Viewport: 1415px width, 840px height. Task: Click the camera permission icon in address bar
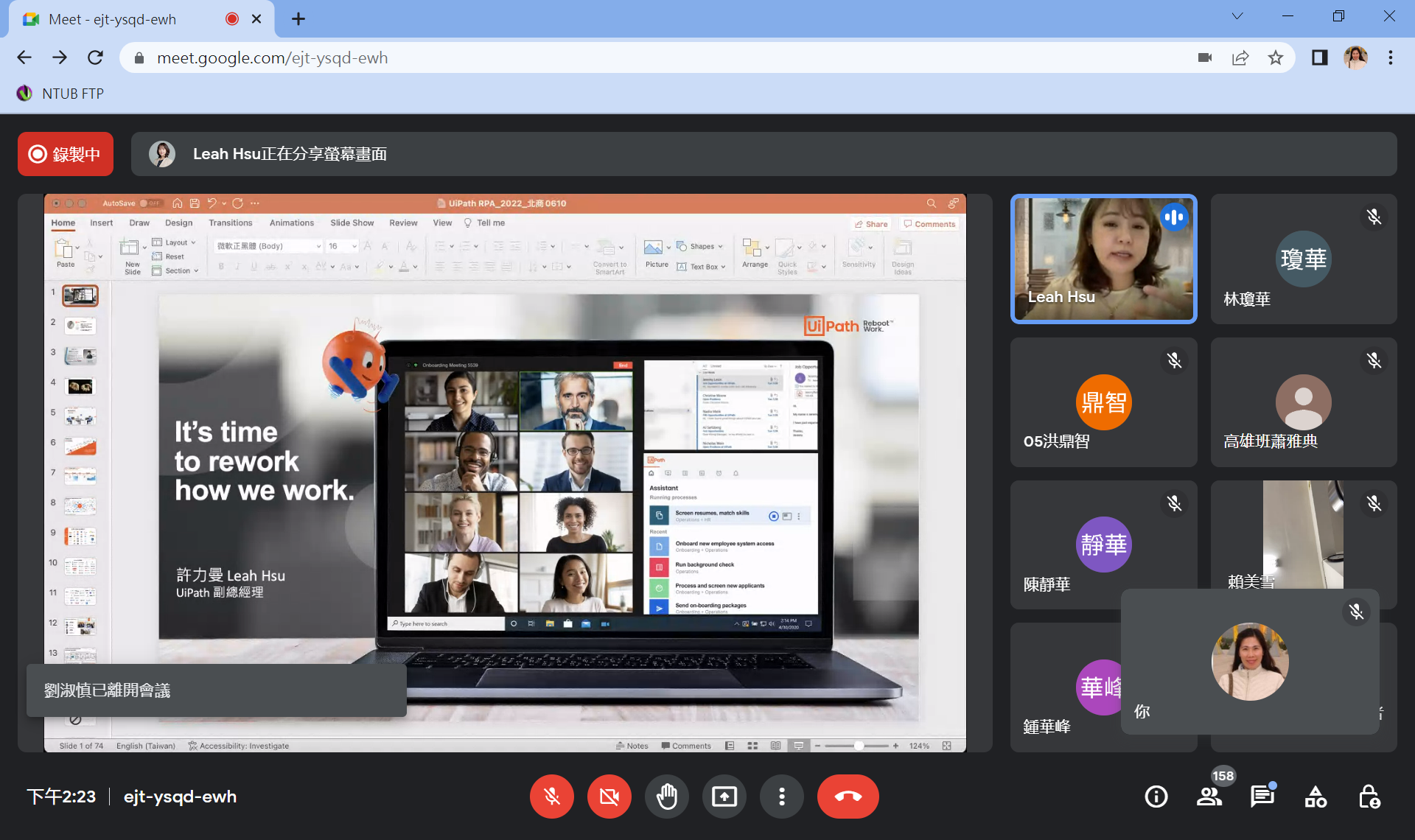1205,57
